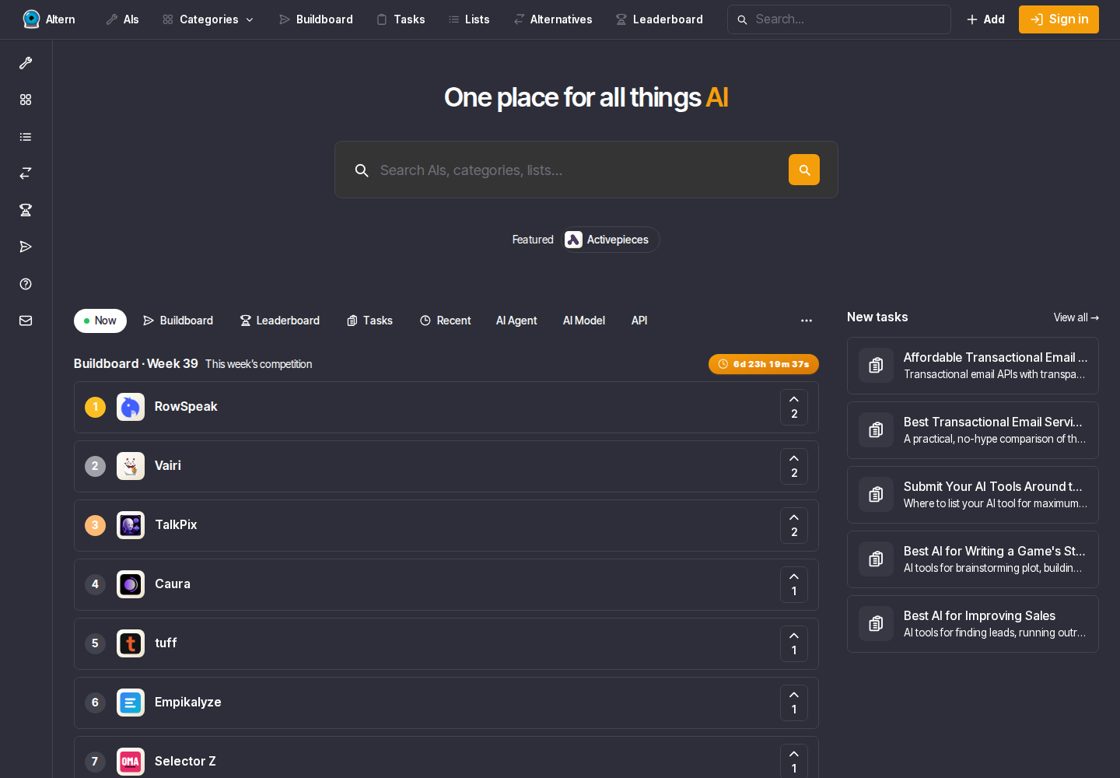Click the Buildboard countdown timer badge
The image size is (1120, 778).
click(764, 364)
